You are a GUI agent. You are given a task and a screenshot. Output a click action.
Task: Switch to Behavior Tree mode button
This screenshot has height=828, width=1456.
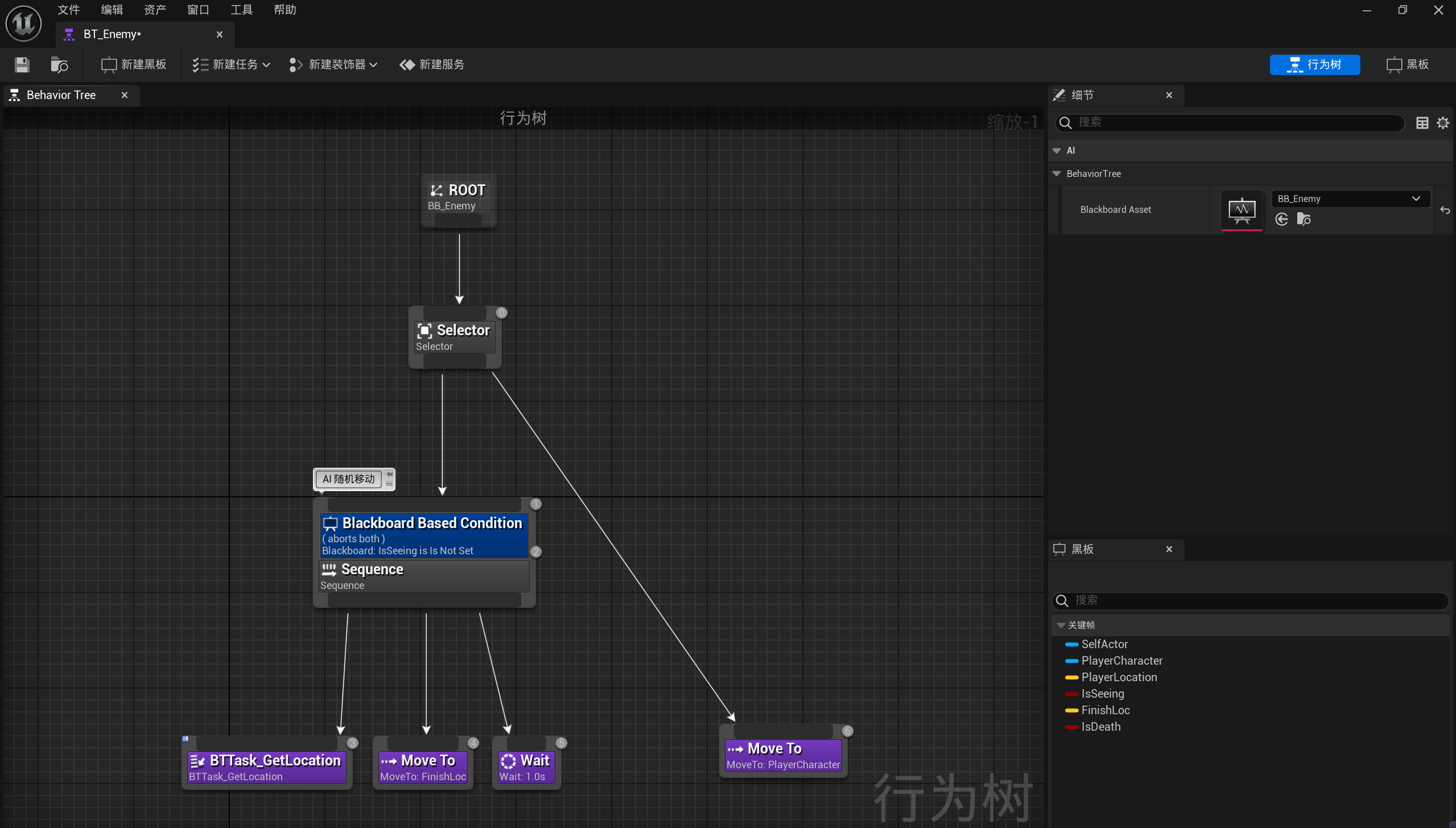tap(1314, 65)
